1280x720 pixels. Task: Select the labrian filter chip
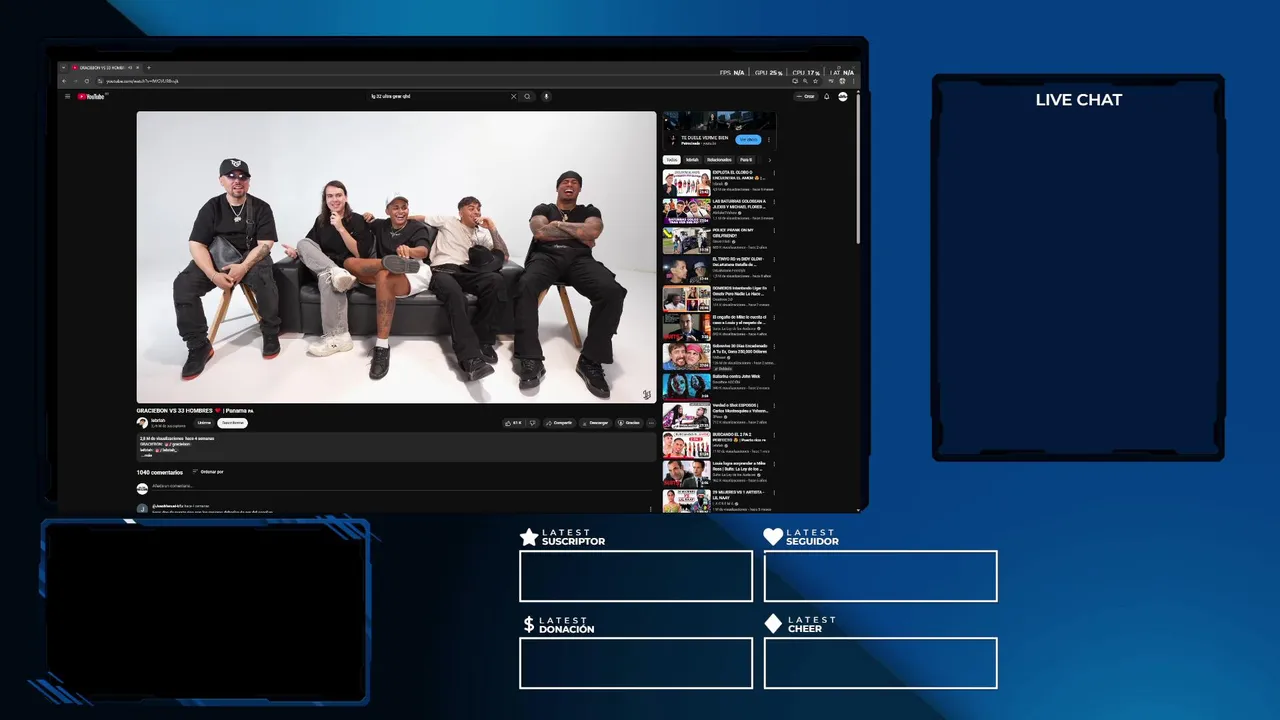coord(692,160)
